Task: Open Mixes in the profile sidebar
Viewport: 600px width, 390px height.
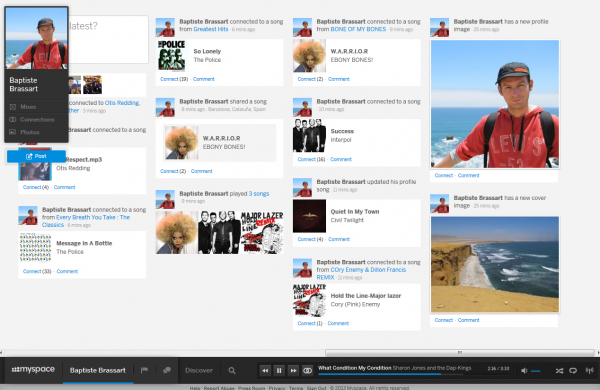Action: 36,107
